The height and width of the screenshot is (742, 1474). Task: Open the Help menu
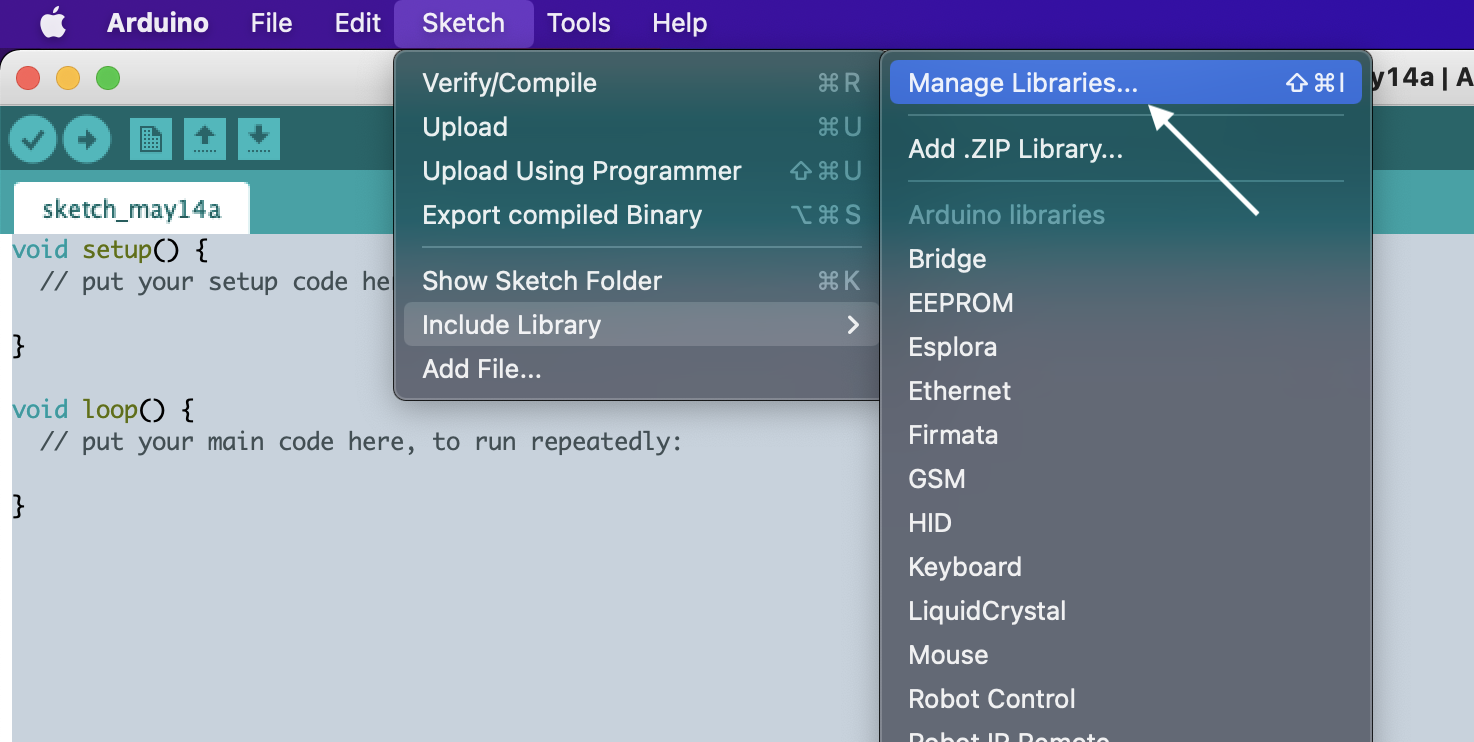pyautogui.click(x=680, y=23)
